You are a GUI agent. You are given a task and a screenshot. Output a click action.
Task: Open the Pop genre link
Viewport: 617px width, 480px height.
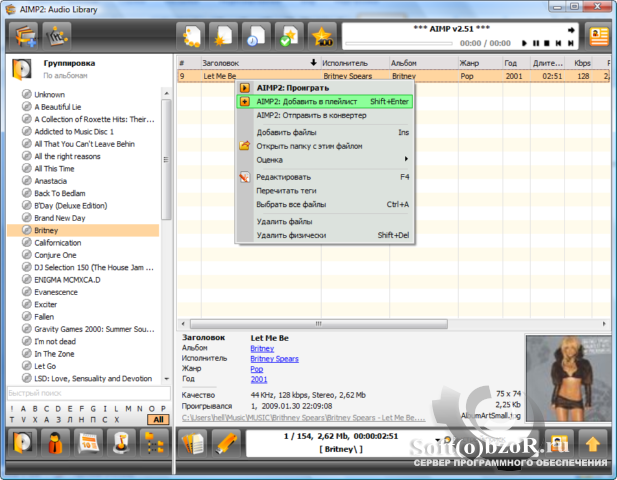[257, 369]
